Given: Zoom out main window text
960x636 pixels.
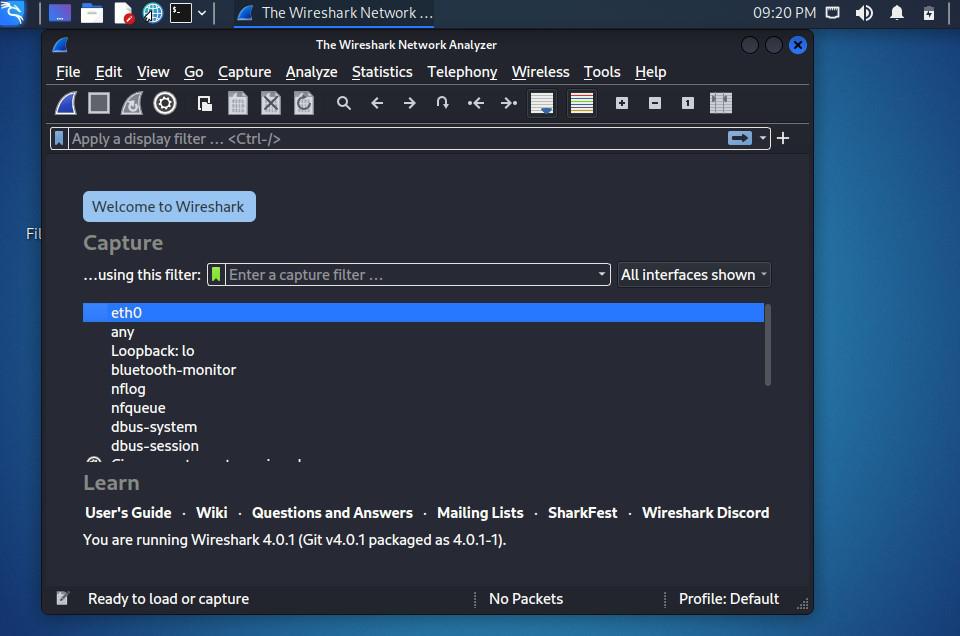Looking at the screenshot, I should coord(655,103).
